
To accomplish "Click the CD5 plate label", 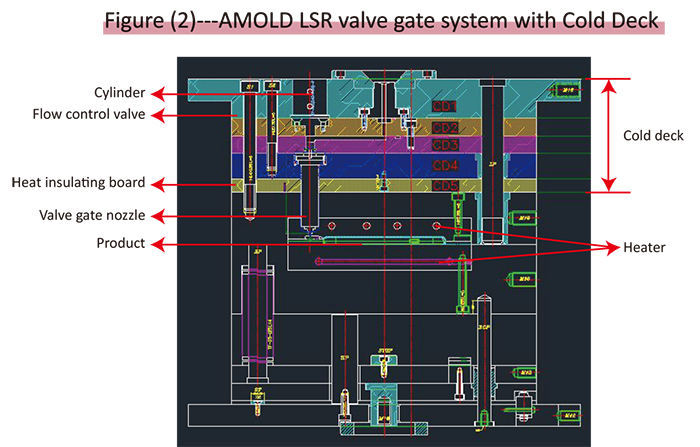I will click(x=445, y=185).
